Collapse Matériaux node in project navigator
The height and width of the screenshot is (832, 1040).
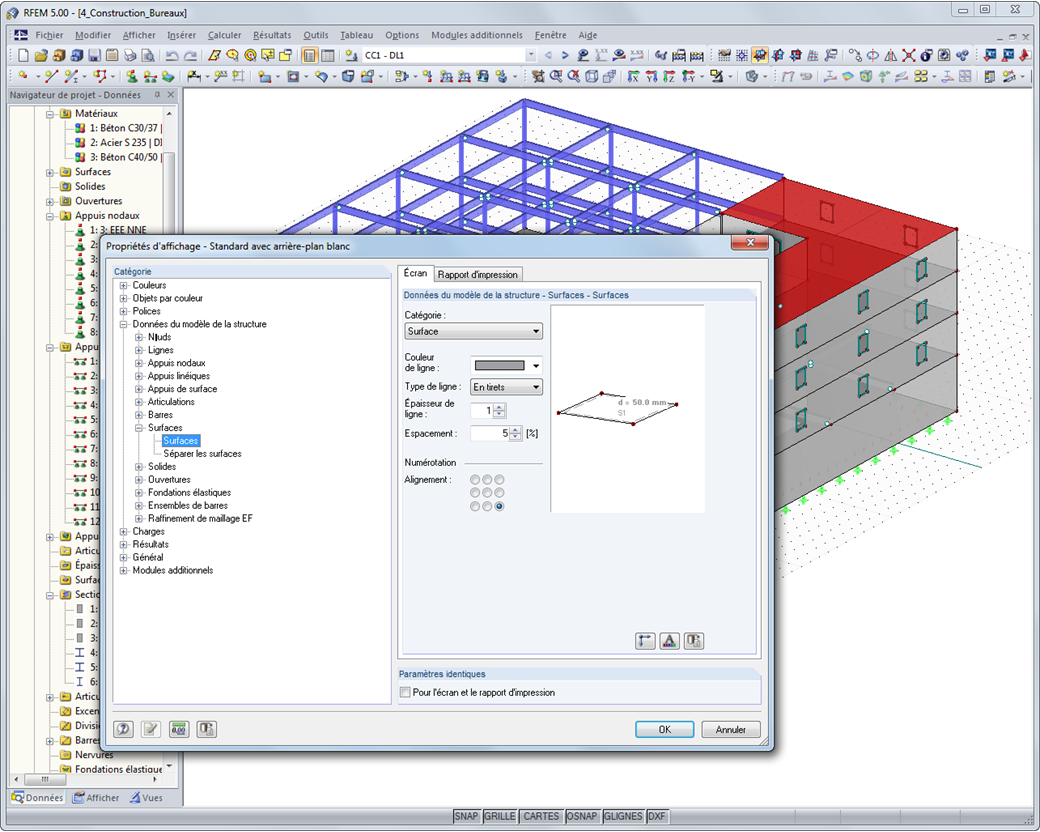click(50, 114)
